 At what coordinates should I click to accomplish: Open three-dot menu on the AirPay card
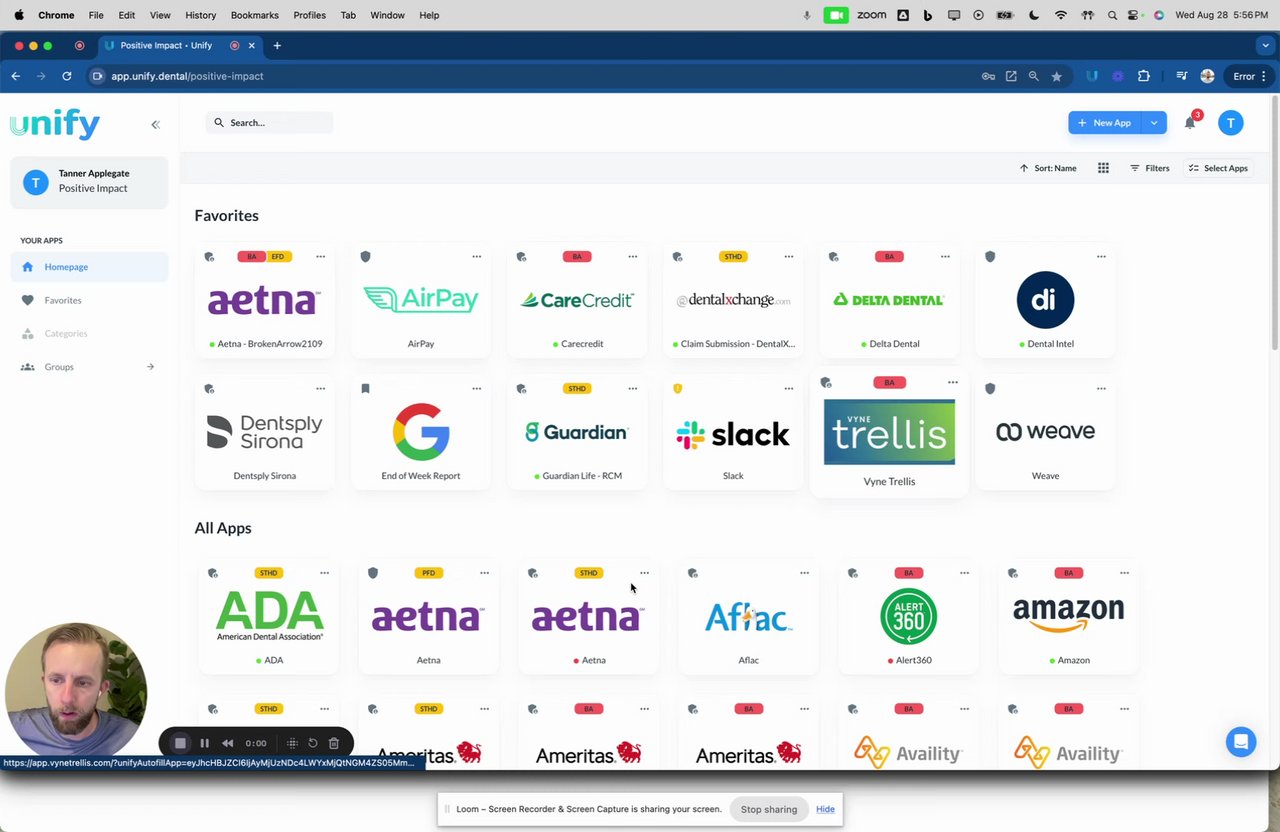pyautogui.click(x=476, y=257)
